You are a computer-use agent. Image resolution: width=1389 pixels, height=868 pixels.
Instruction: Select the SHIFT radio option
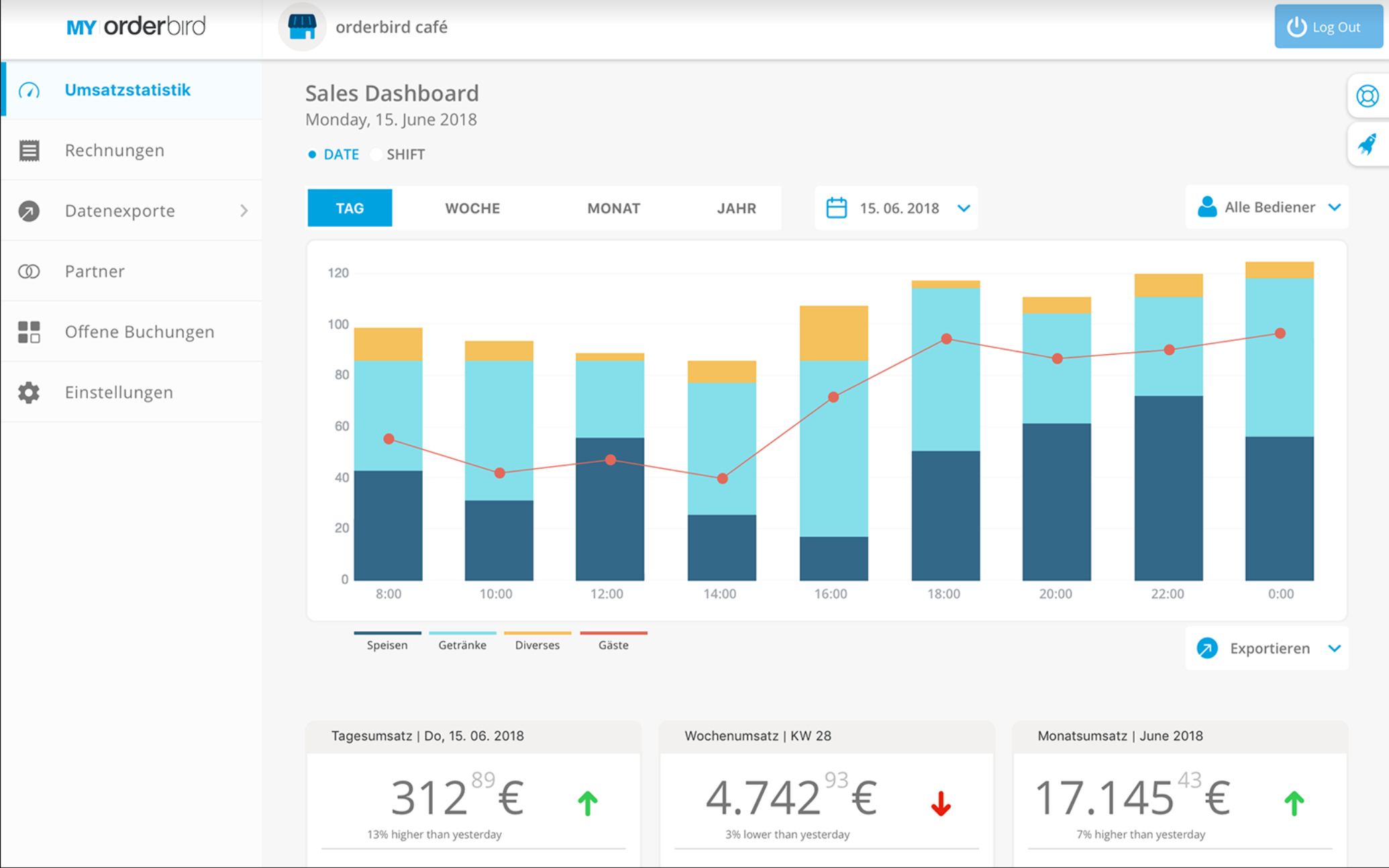click(376, 154)
